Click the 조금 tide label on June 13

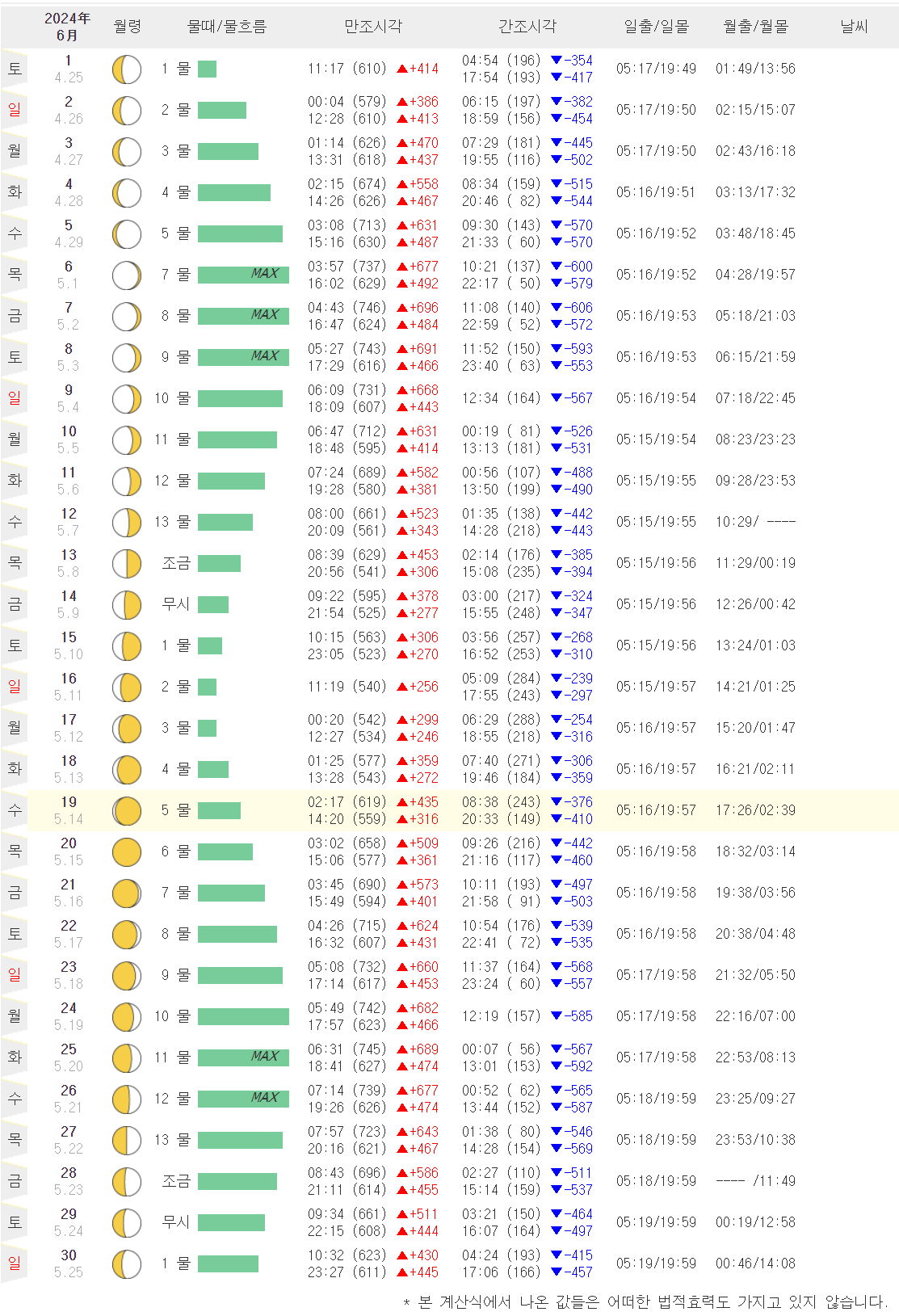[x=176, y=563]
